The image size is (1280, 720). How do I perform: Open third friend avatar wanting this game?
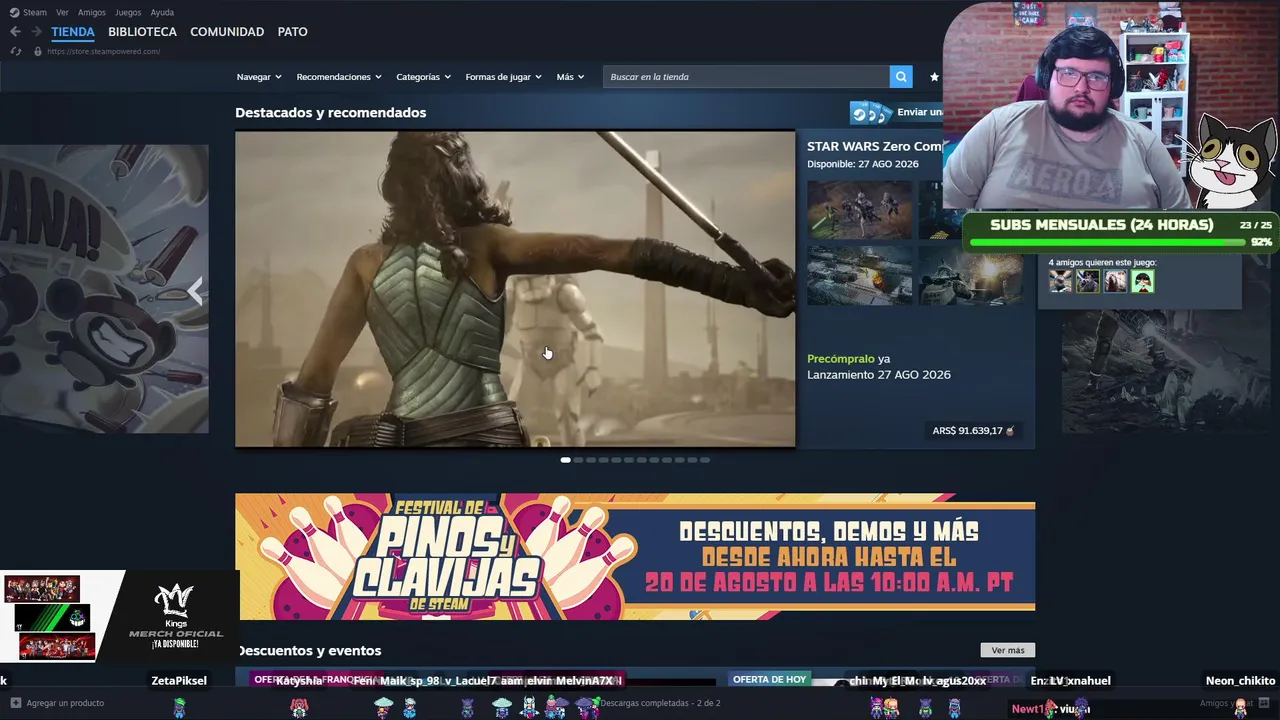[x=1115, y=282]
